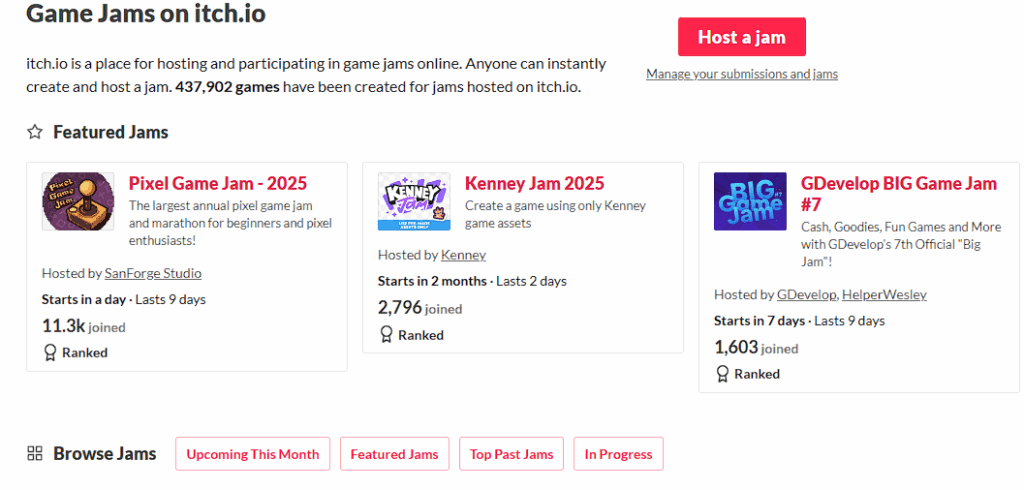Select the Upcoming This Month filter
Screen dimensions: 1024x490
pyautogui.click(x=252, y=454)
